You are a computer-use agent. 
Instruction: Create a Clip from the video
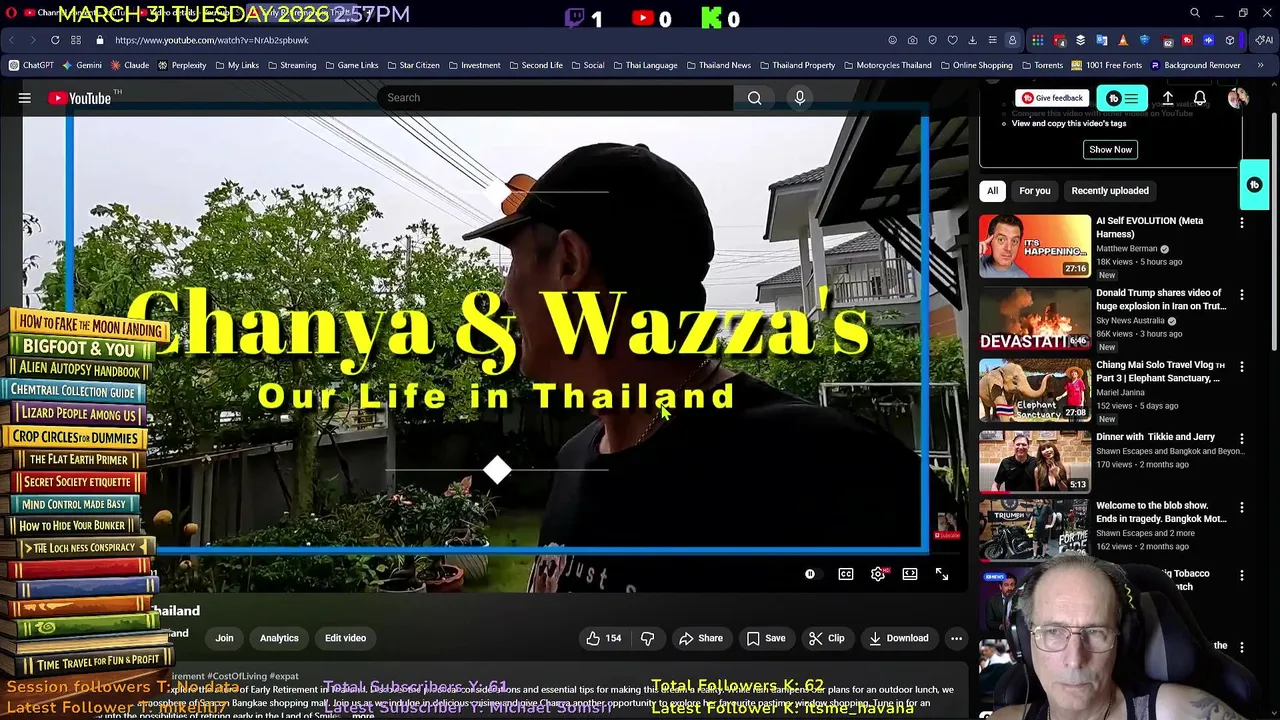(827, 638)
